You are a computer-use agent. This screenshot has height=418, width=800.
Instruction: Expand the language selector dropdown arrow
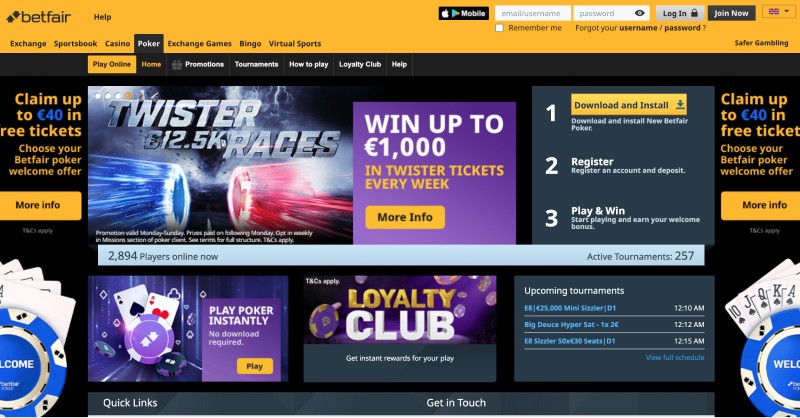click(787, 11)
